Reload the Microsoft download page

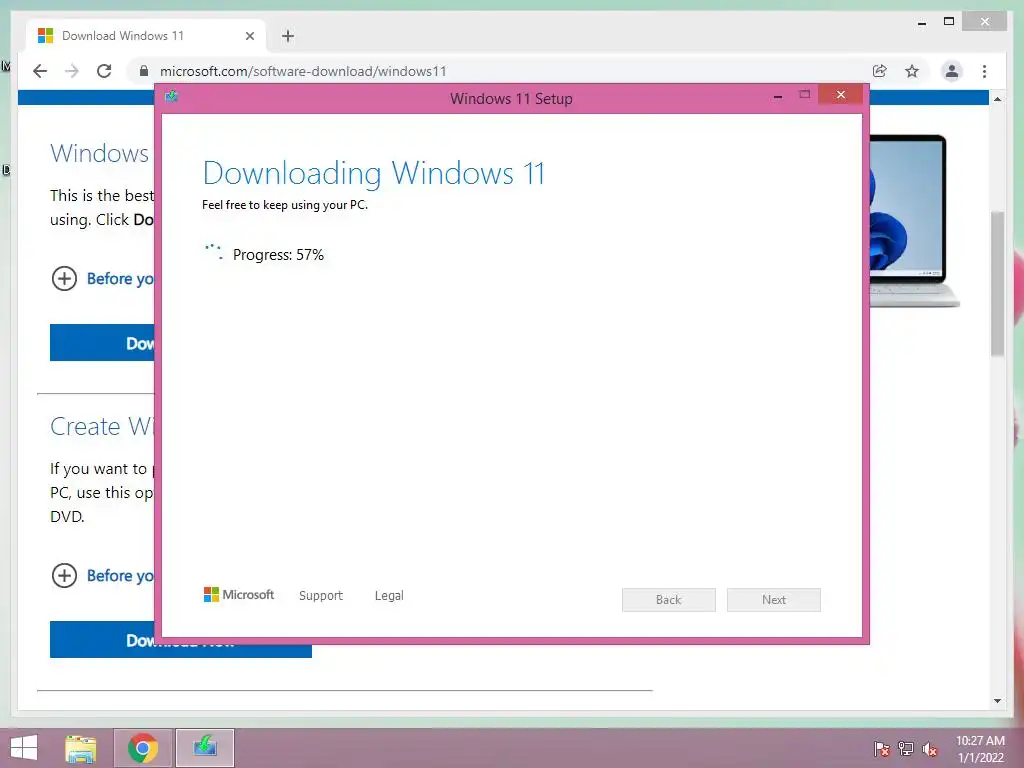point(104,71)
